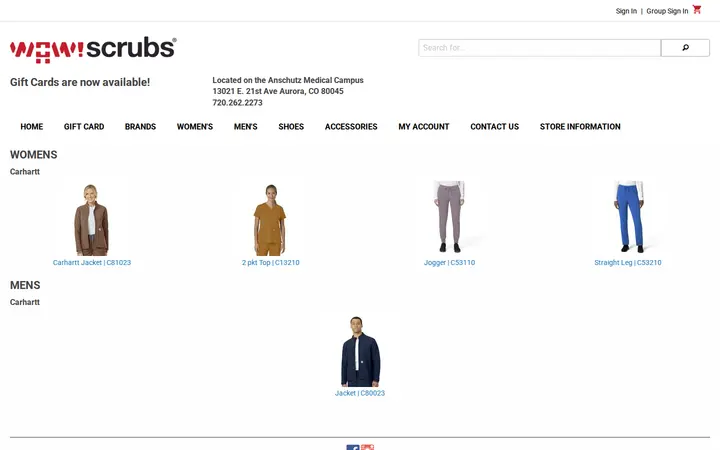
Task: Open Straight Leg | C53210 link
Action: tap(628, 263)
